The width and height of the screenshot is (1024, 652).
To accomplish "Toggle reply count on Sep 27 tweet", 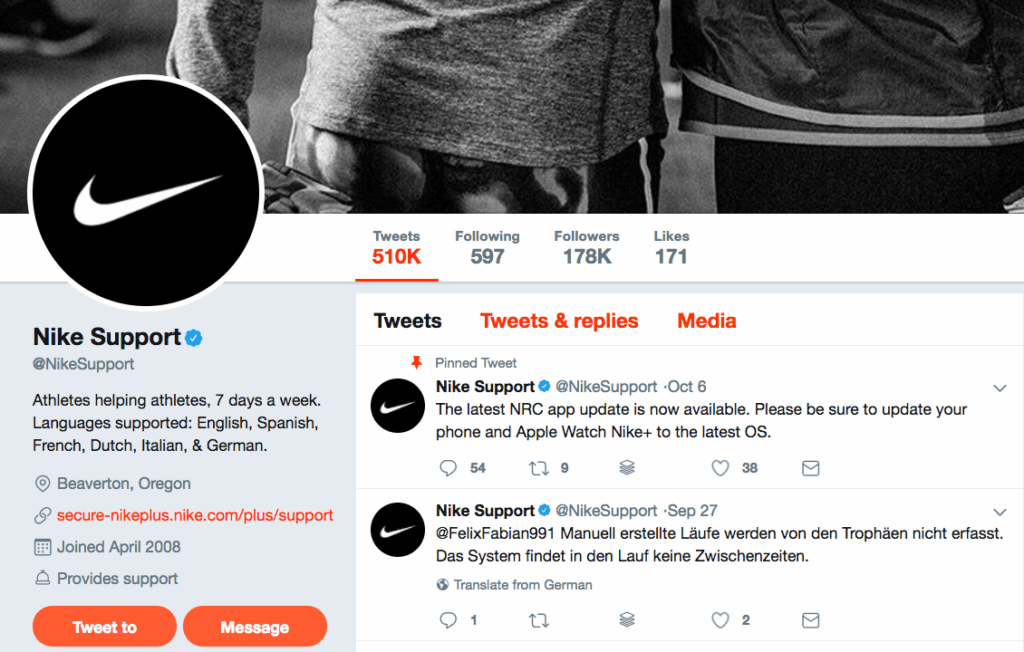I will [448, 620].
